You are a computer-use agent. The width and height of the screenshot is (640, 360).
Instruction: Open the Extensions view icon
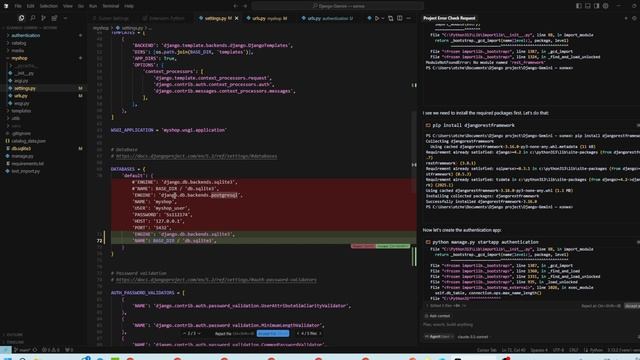(x=54, y=18)
